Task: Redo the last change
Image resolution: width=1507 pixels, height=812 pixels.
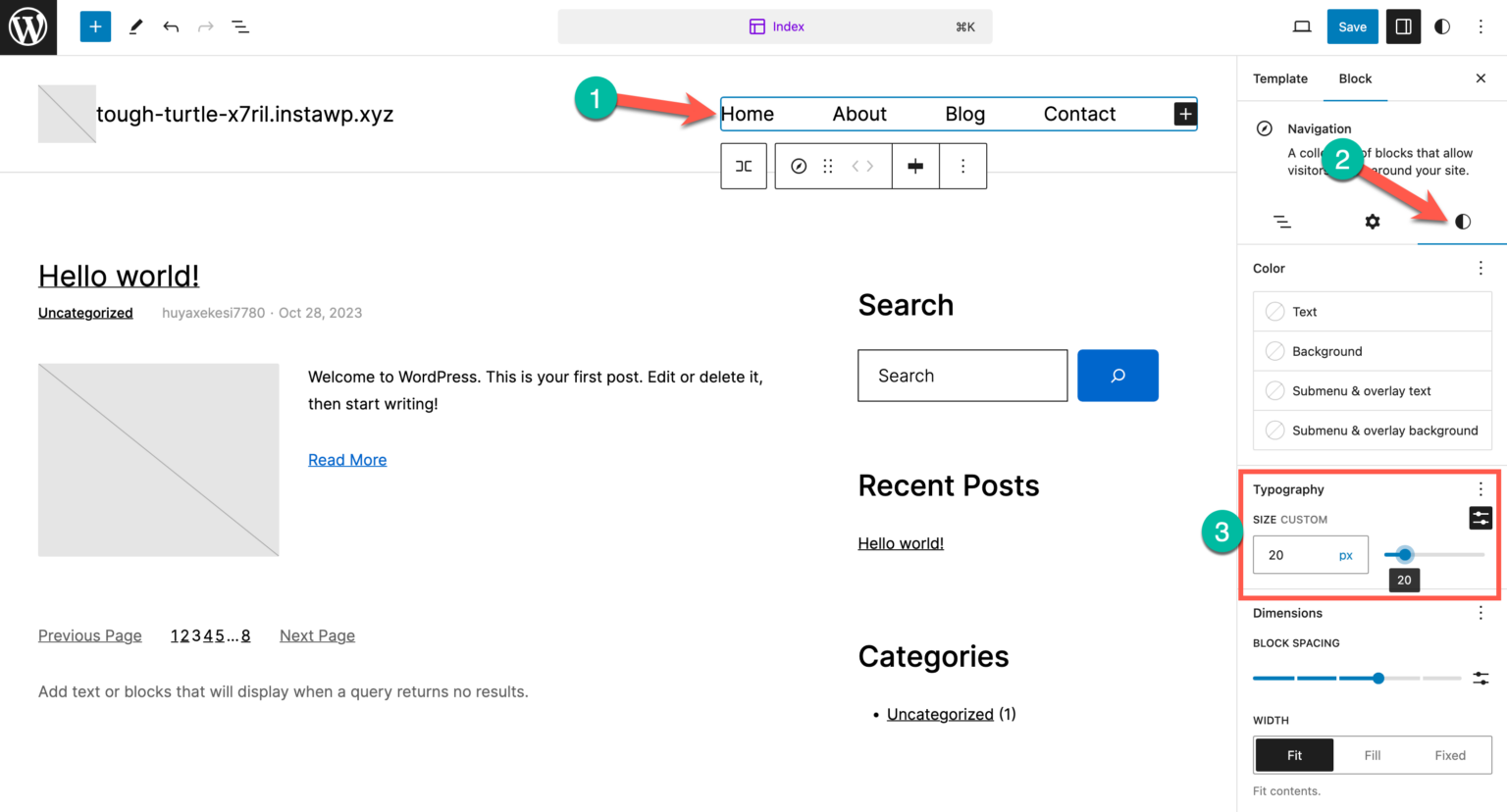Action: pyautogui.click(x=205, y=26)
